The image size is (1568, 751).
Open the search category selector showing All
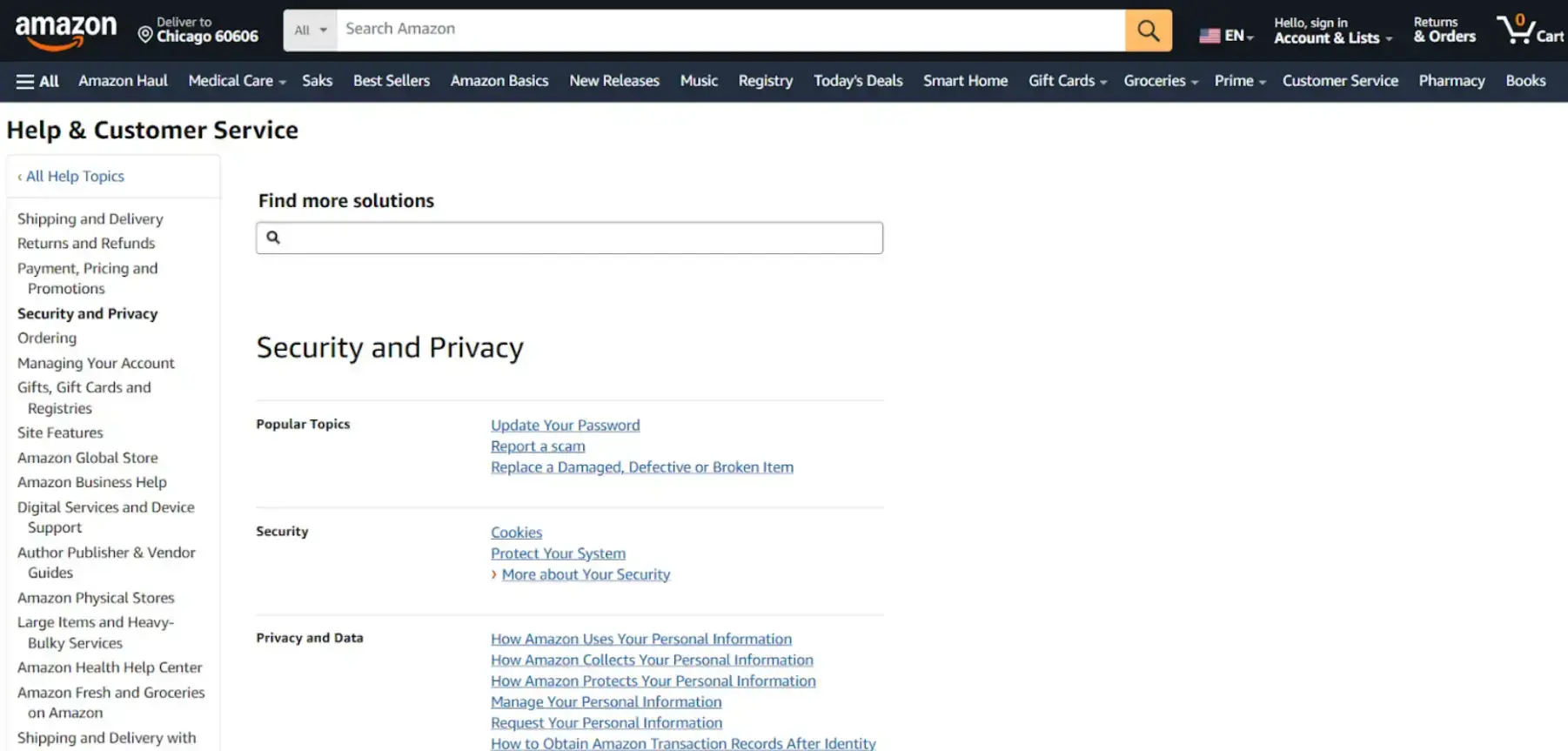tap(309, 29)
